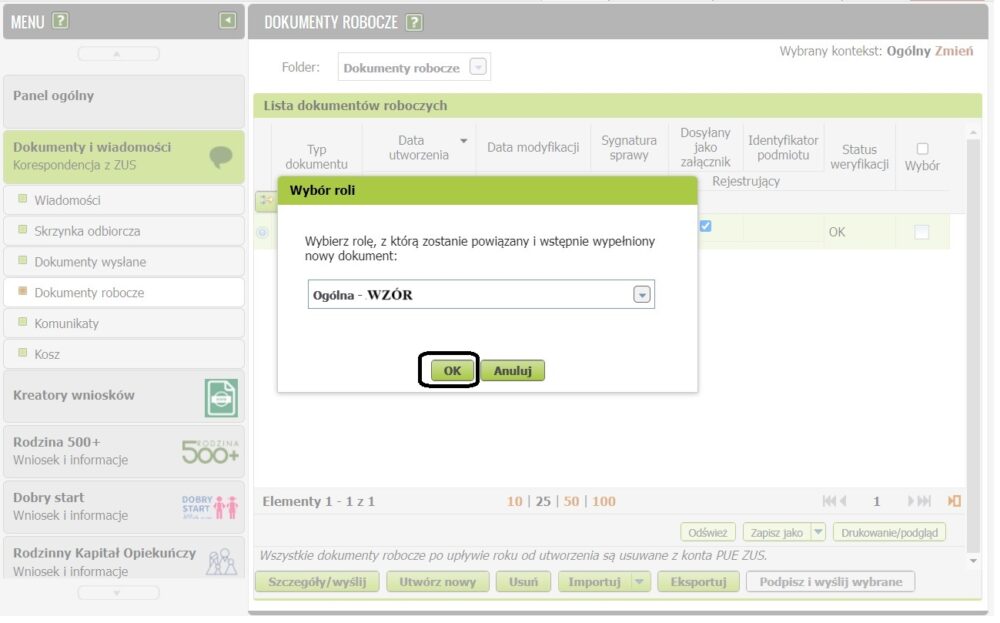Open help icon beside Dokumenty robocze title

point(414,22)
